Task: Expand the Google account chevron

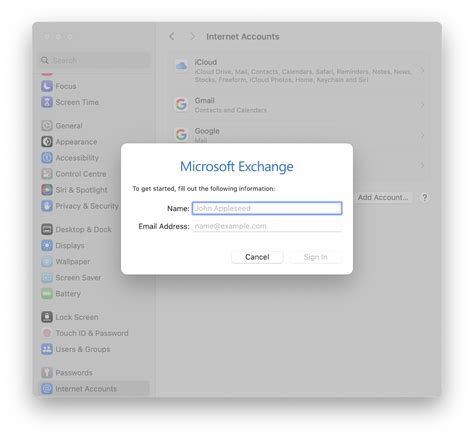Action: coord(422,135)
